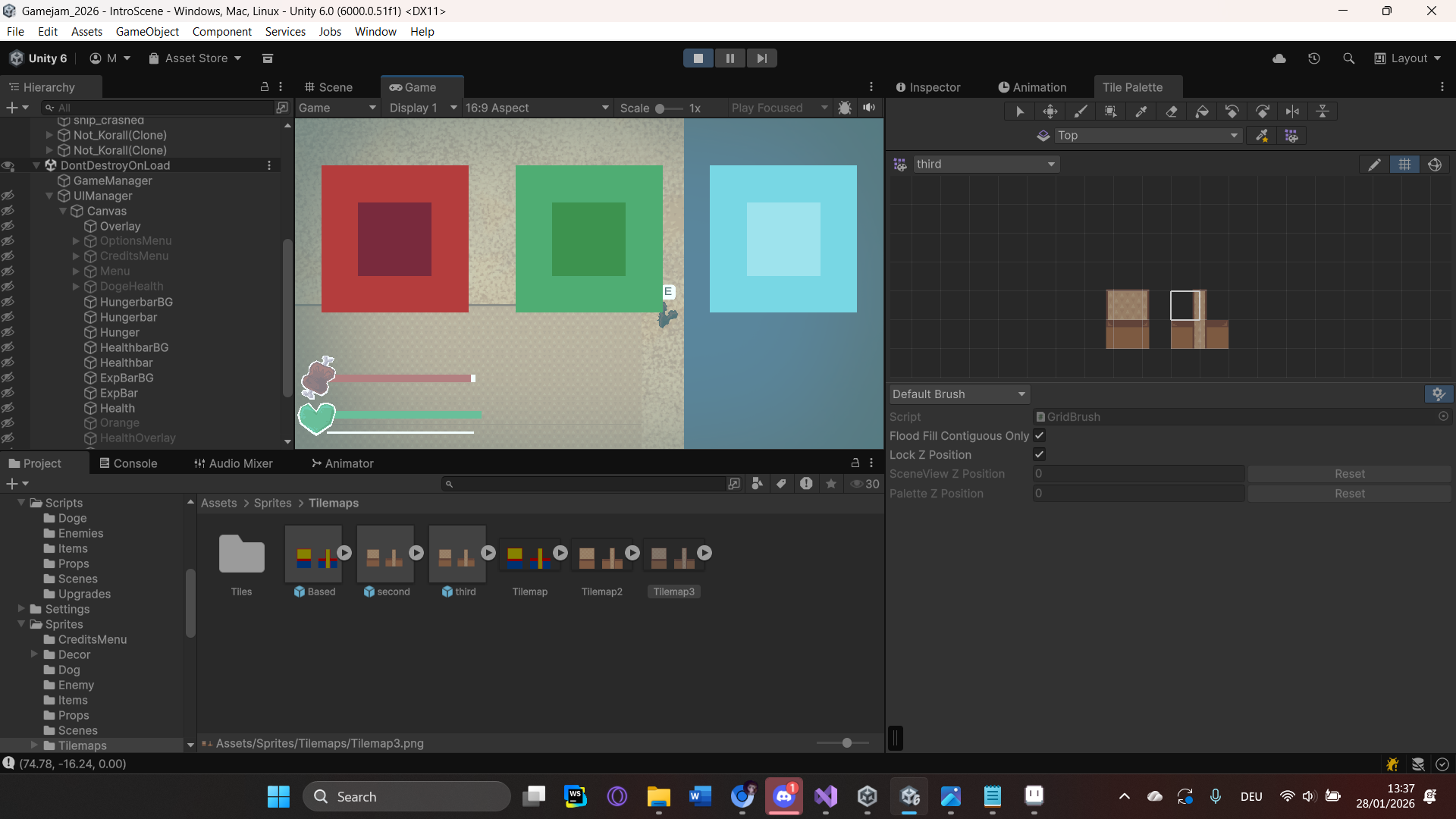1456x819 pixels.
Task: Mute game audio in Game view
Action: 869,108
